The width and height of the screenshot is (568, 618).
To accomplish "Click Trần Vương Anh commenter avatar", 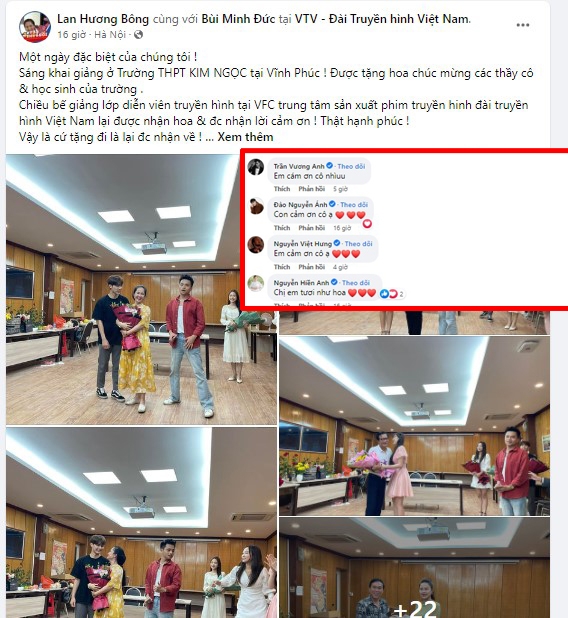I will click(255, 167).
